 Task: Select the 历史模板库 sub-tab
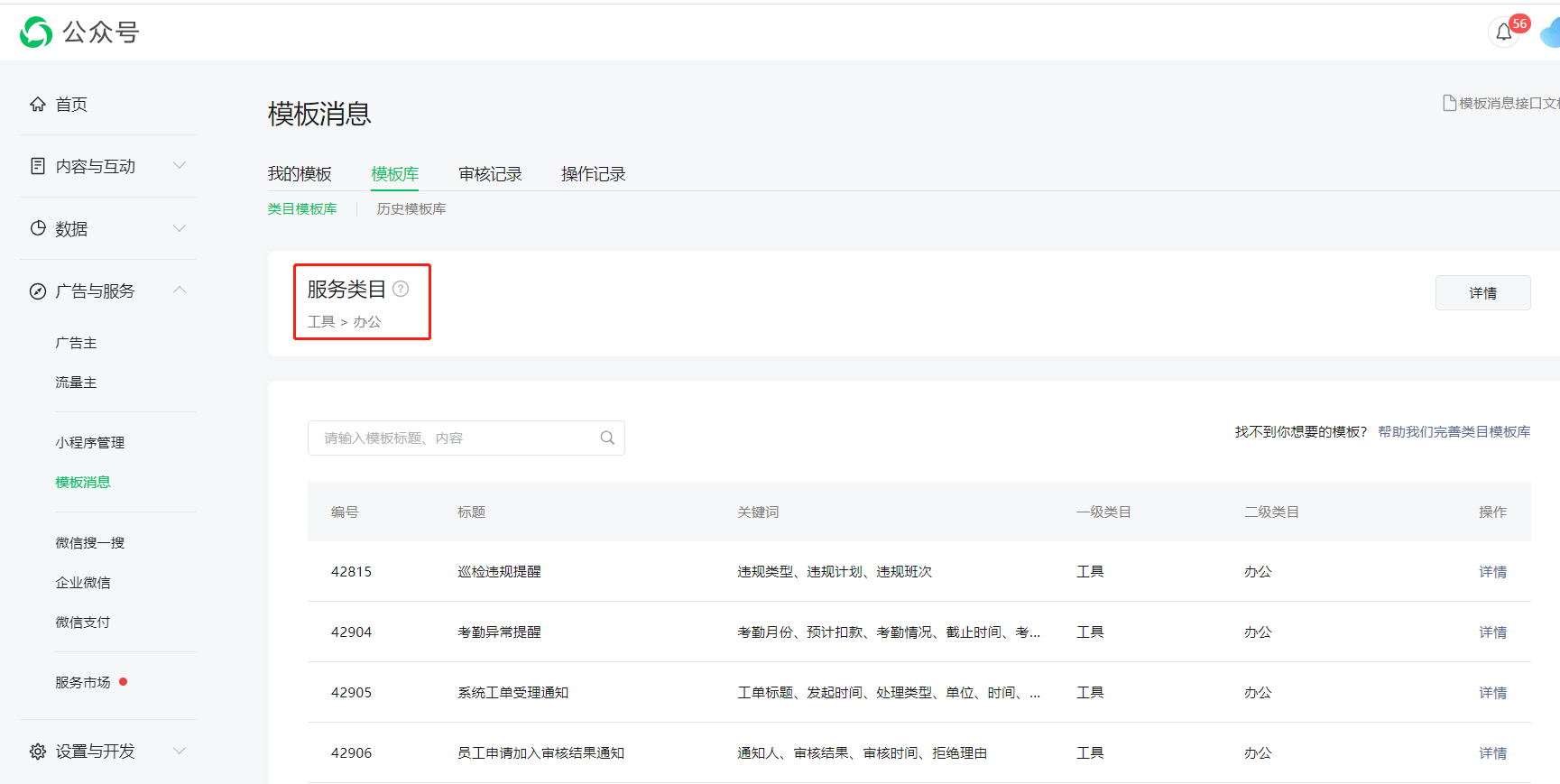point(411,209)
